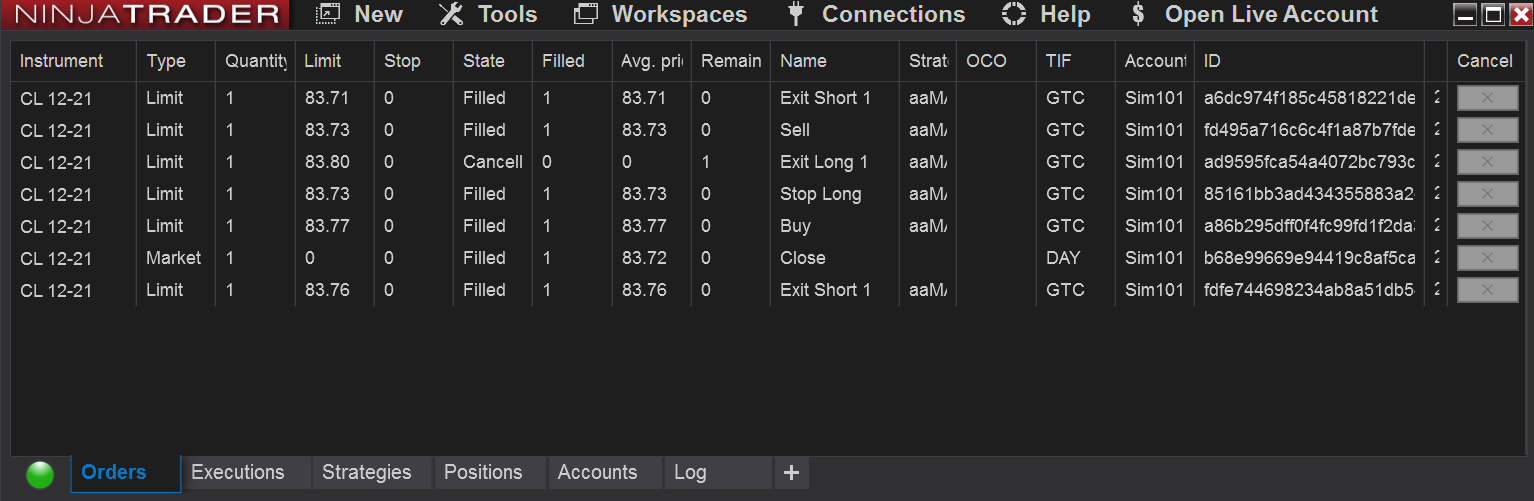Sort orders by the Instrument column header
This screenshot has width=1534, height=501.
click(61, 61)
